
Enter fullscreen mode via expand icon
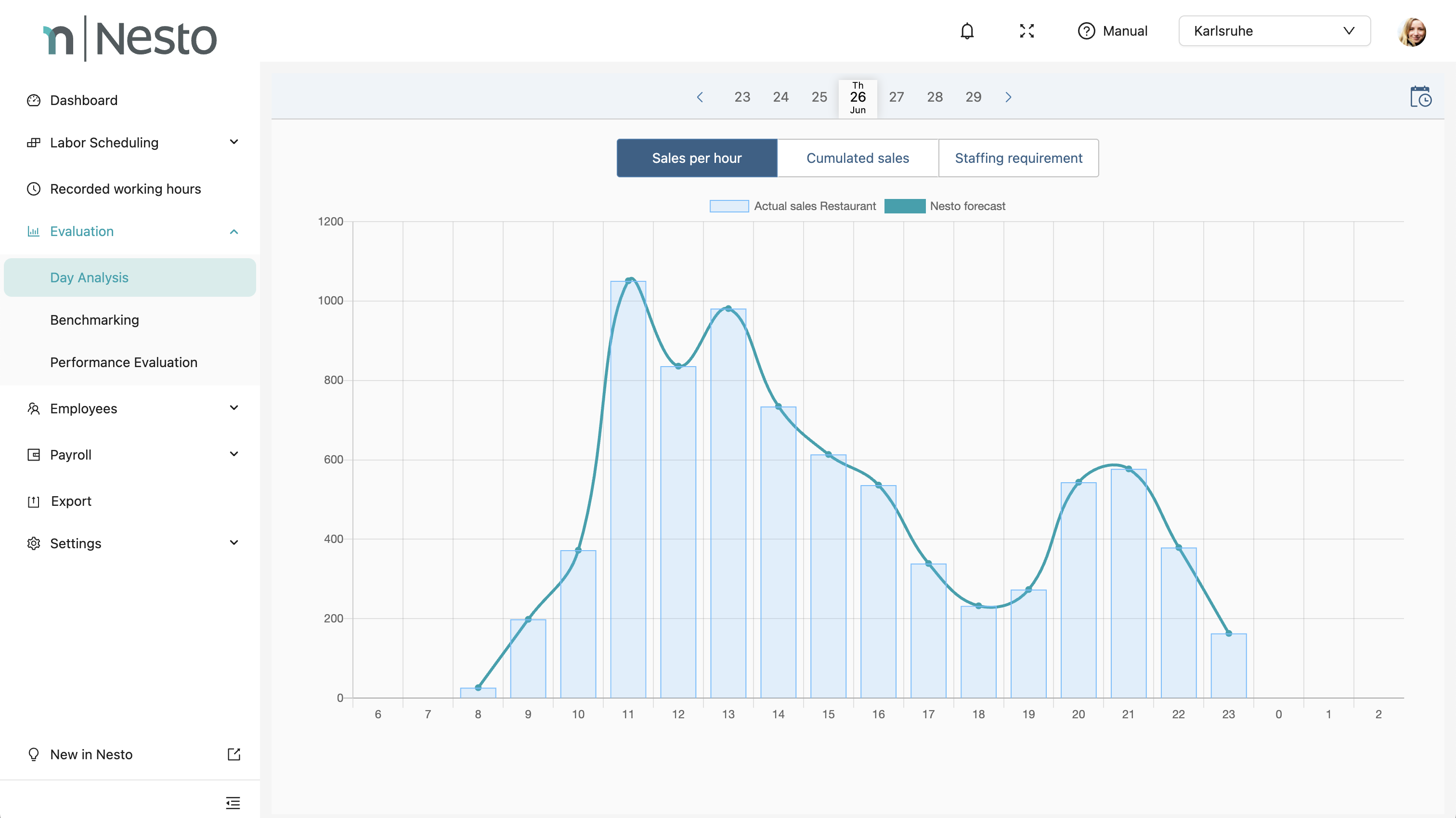point(1027,31)
